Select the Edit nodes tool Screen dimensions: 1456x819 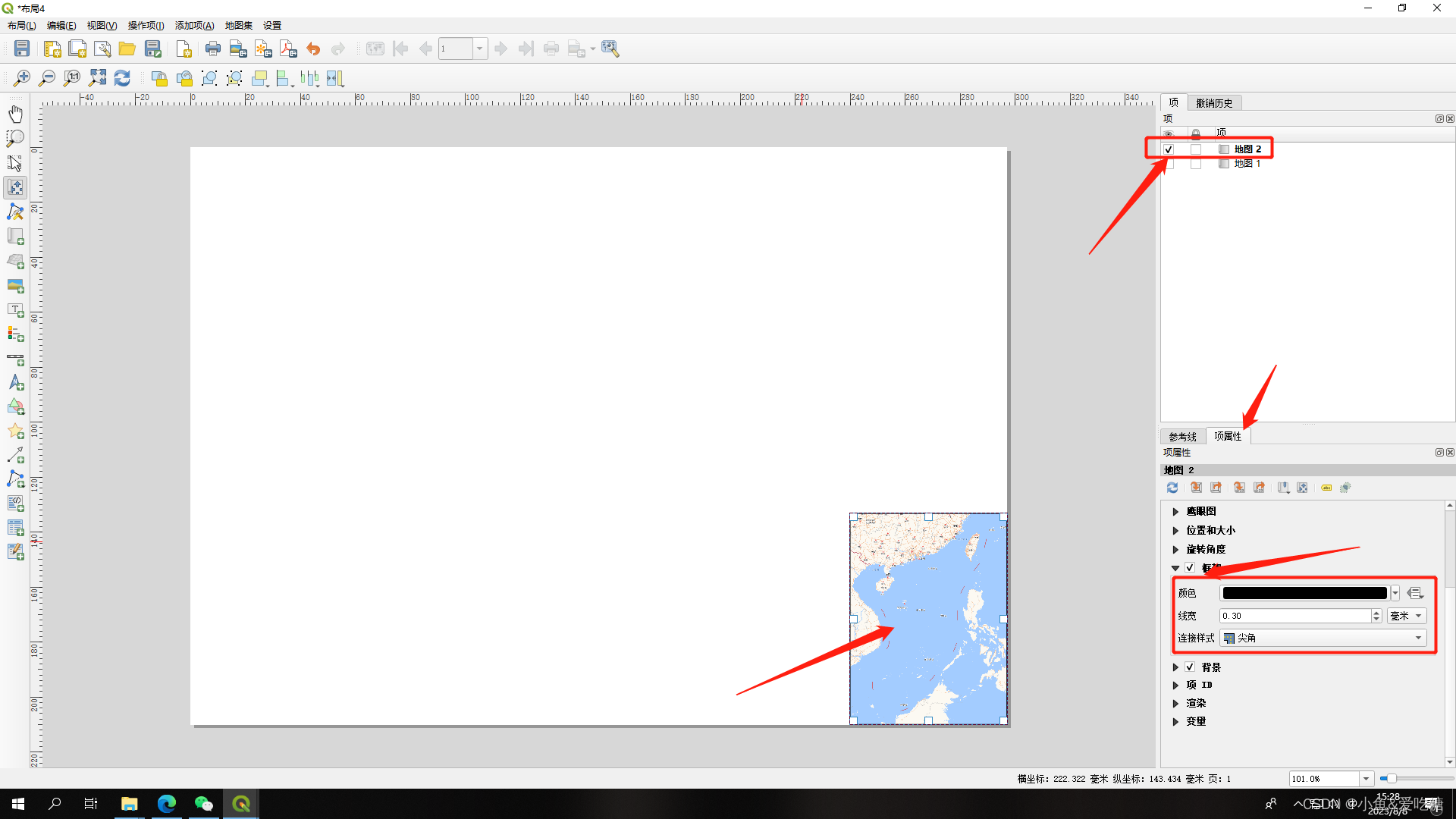click(x=15, y=212)
